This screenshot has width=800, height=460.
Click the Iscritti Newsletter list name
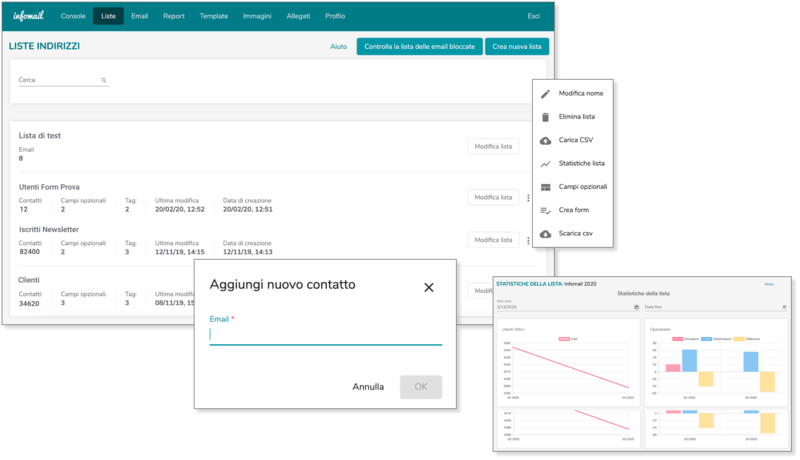point(48,229)
